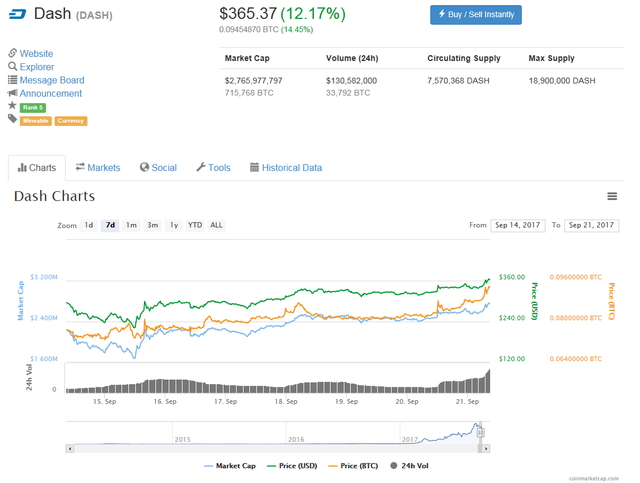Open the Announcement link
Viewport: 640px width, 483px height.
coord(51,93)
